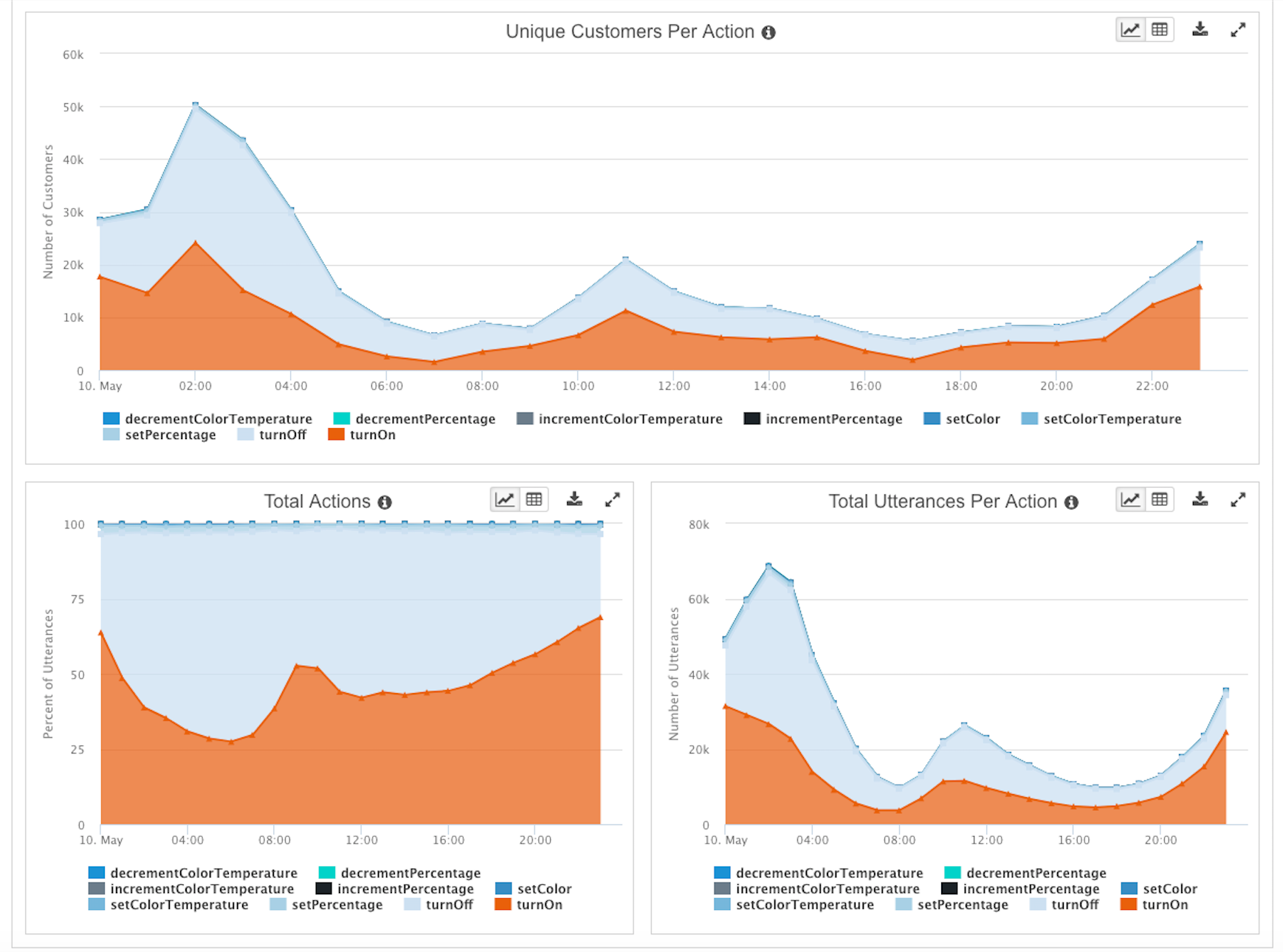
Task: Click incrementPercentage color swatch in top legend
Action: (x=751, y=418)
